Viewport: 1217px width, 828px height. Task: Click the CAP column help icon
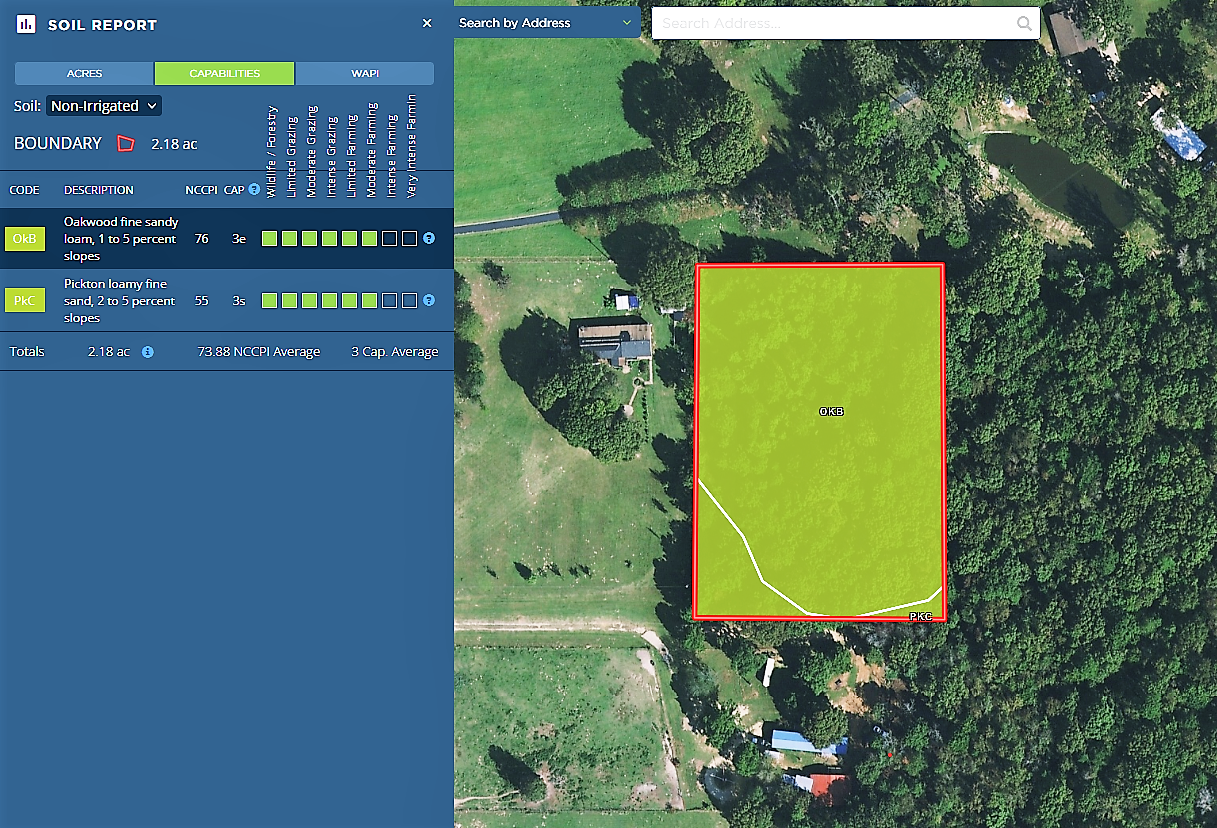(254, 189)
